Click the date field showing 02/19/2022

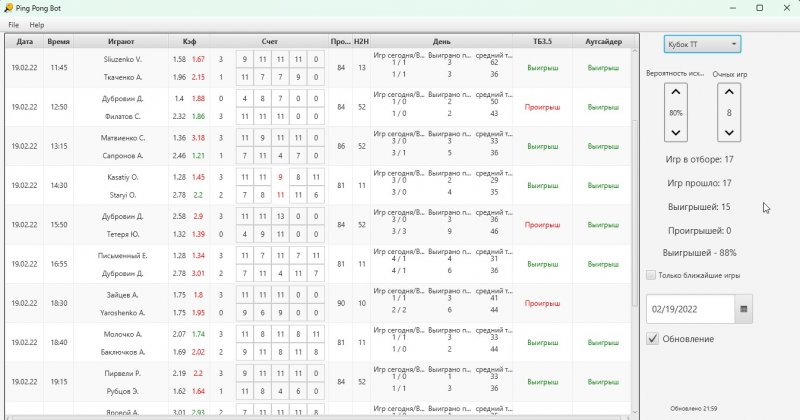coord(690,310)
